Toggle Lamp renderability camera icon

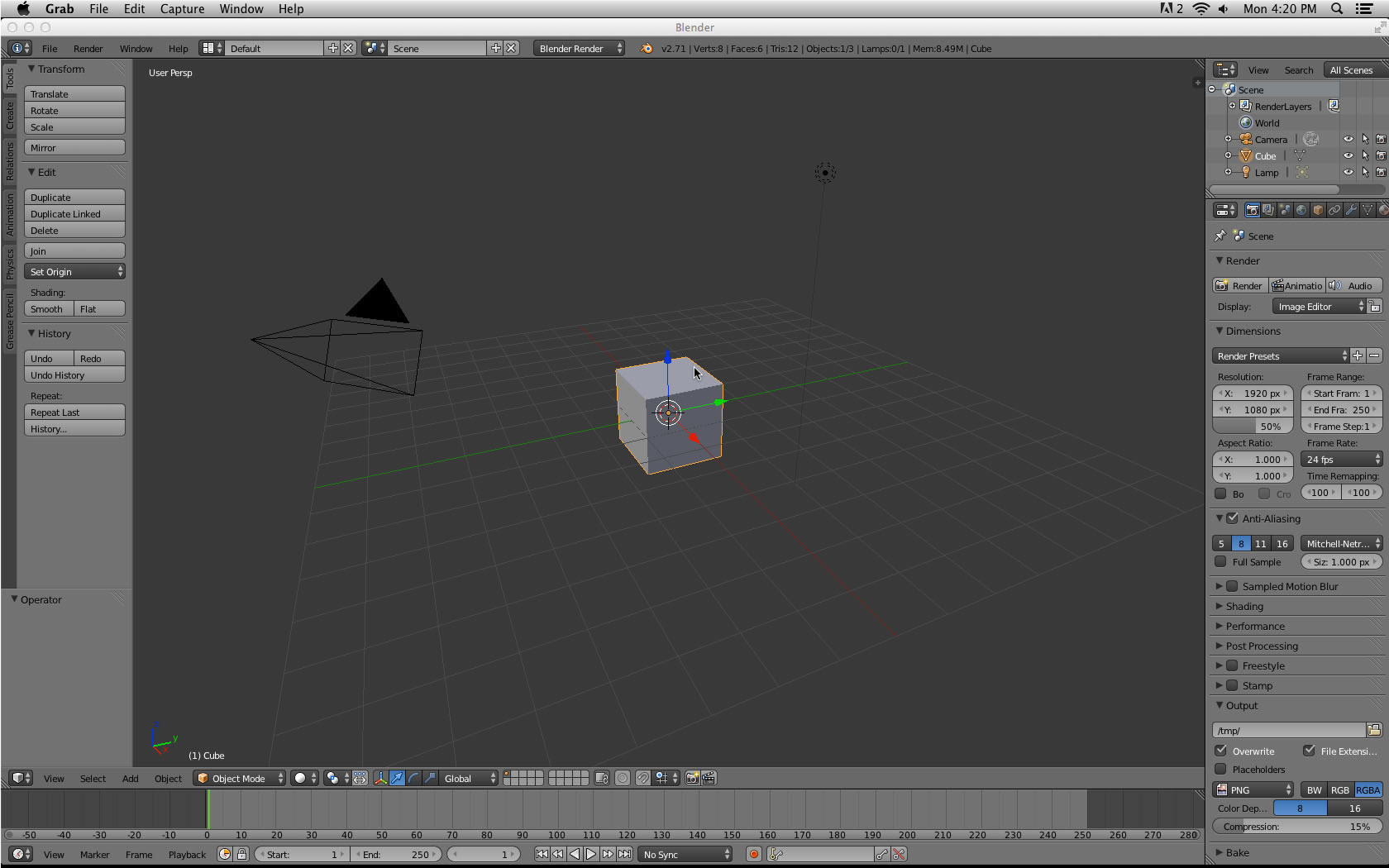point(1381,172)
